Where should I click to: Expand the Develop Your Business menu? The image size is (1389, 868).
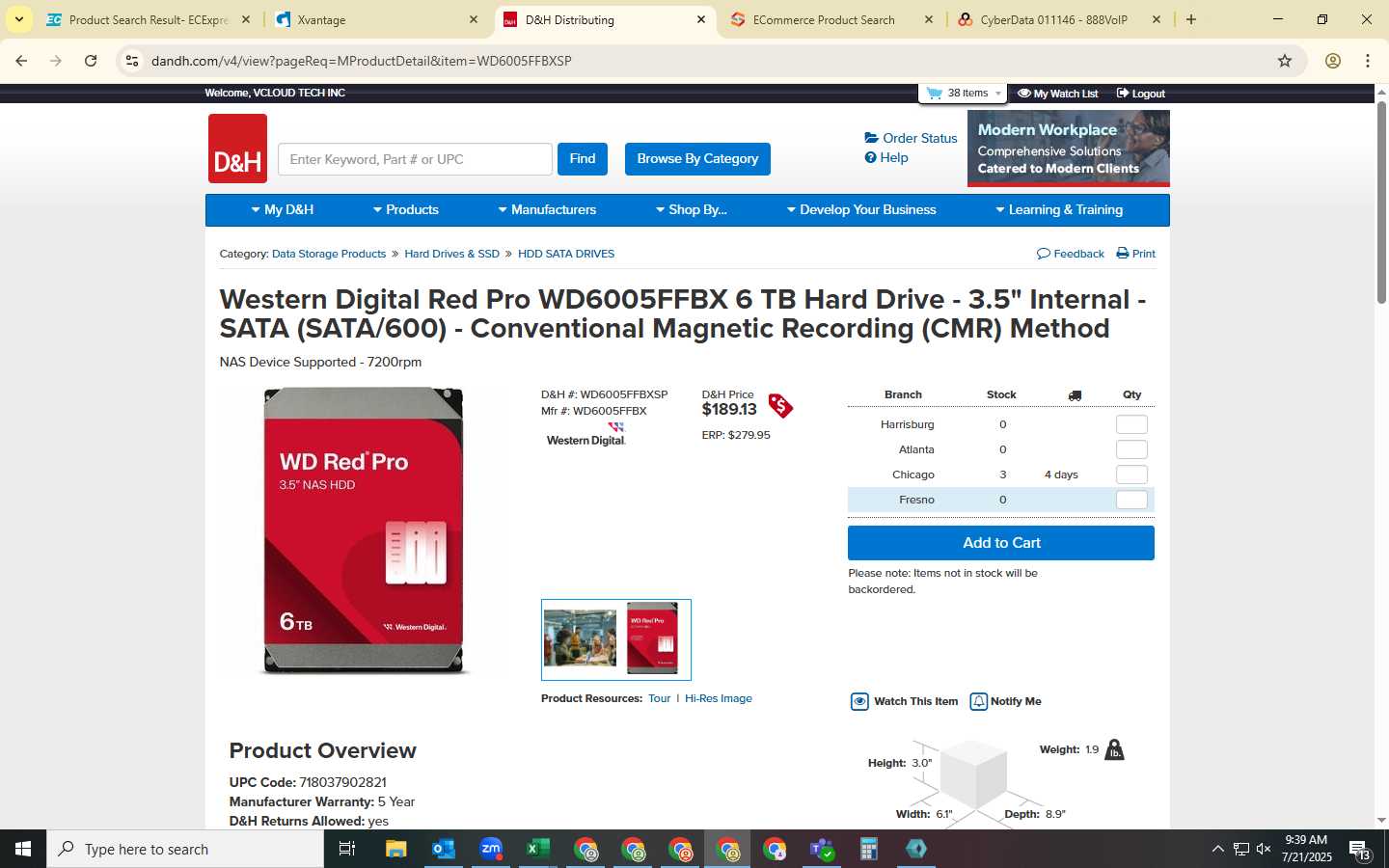point(861,209)
